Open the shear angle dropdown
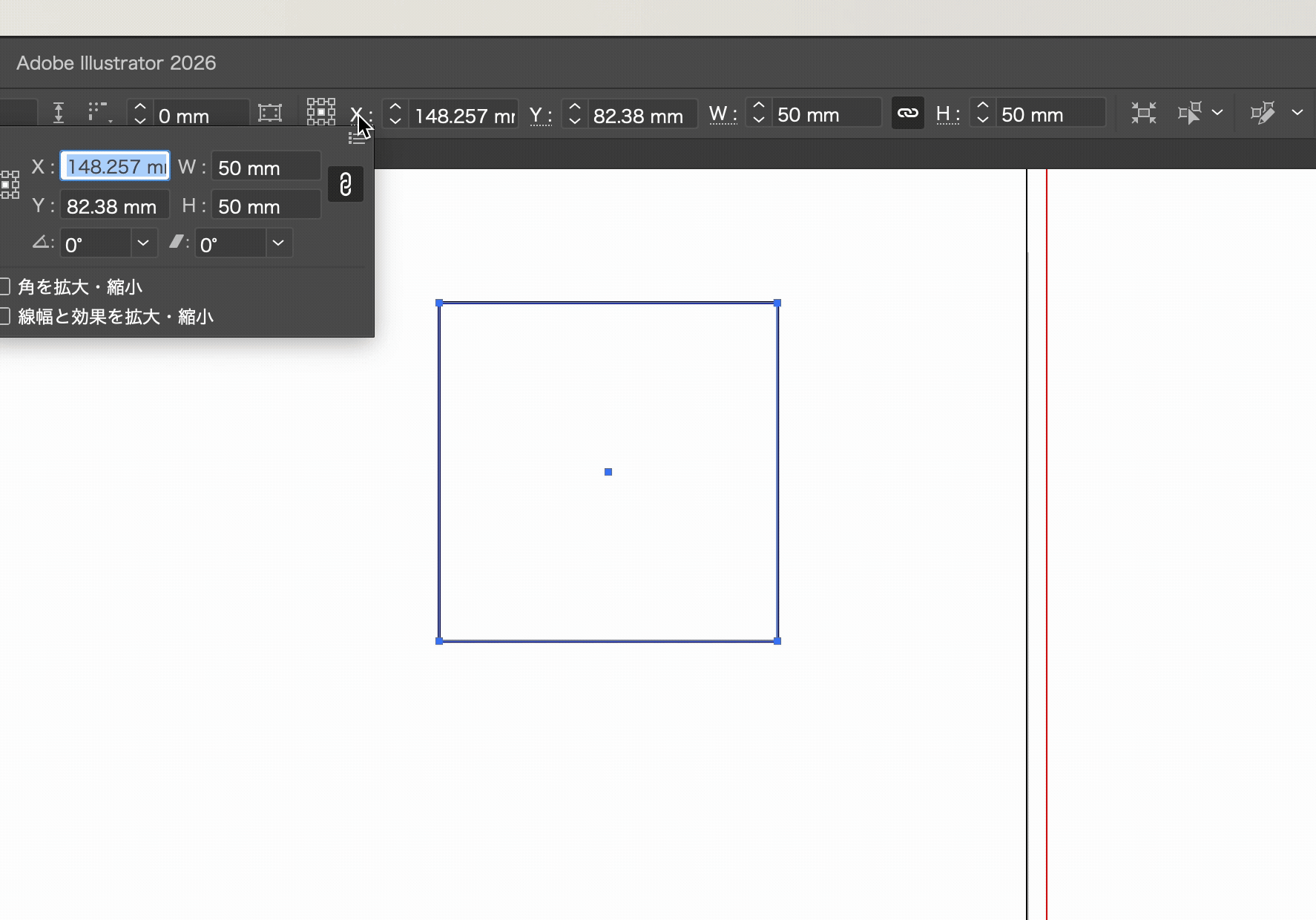Screen dimensions: 1316x920 tap(278, 243)
